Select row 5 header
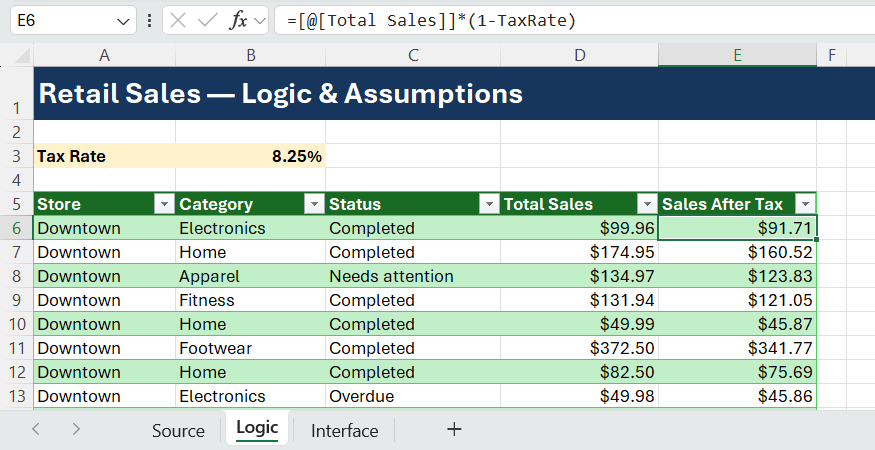This screenshot has height=450, width=875. tap(17, 204)
